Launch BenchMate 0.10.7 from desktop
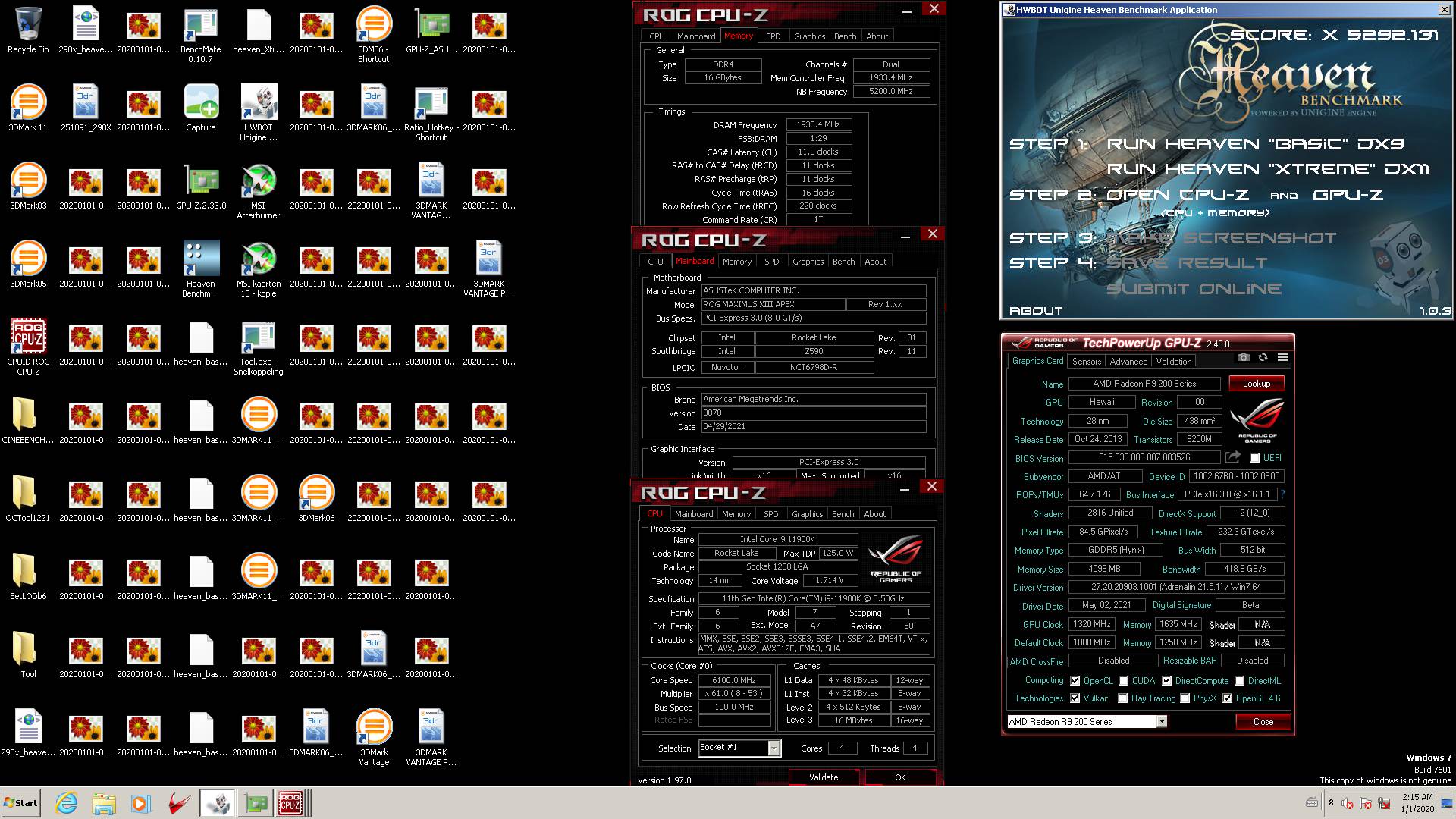 pos(201,36)
